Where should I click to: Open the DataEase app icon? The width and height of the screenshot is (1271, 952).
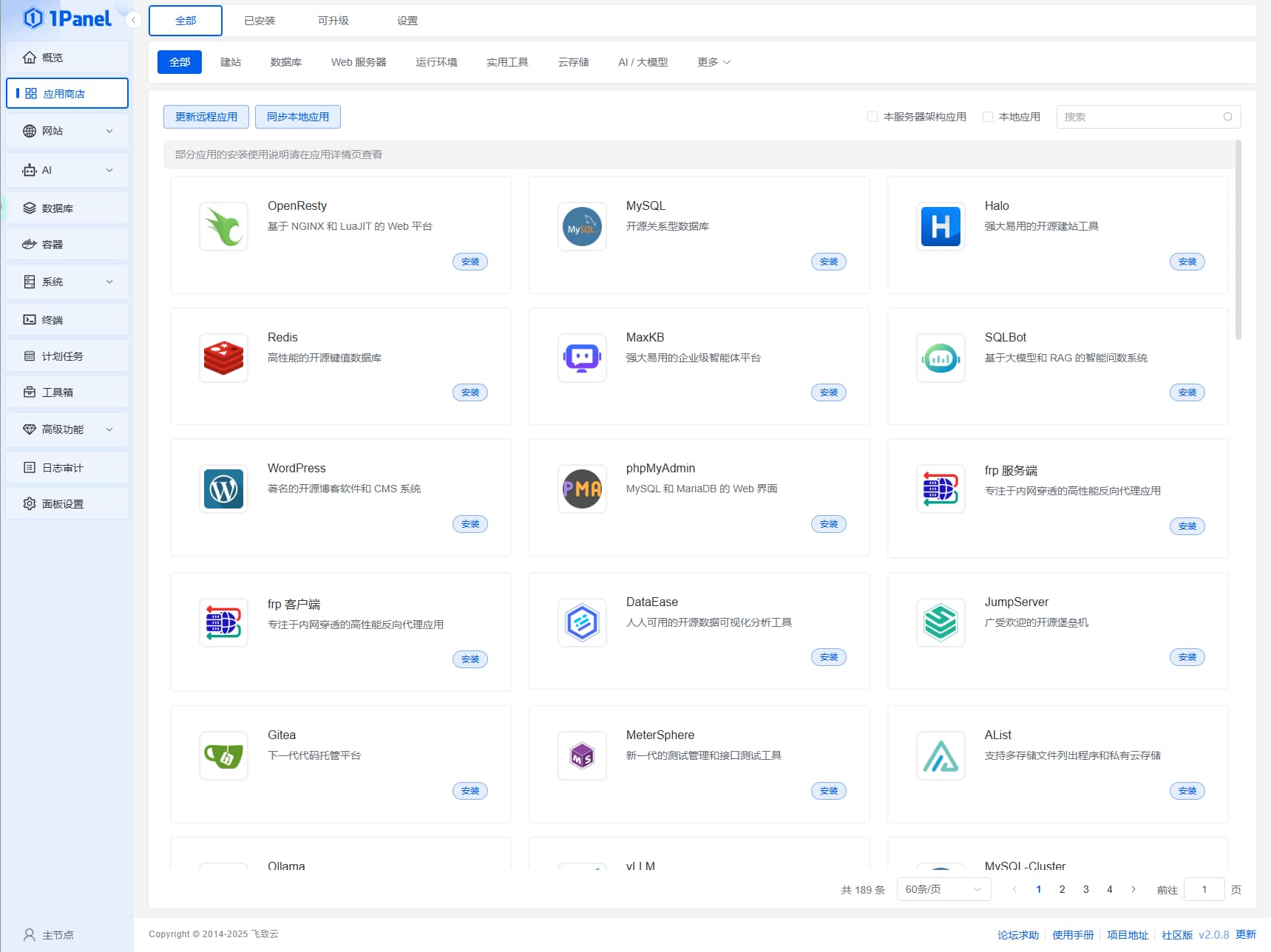pyautogui.click(x=582, y=622)
